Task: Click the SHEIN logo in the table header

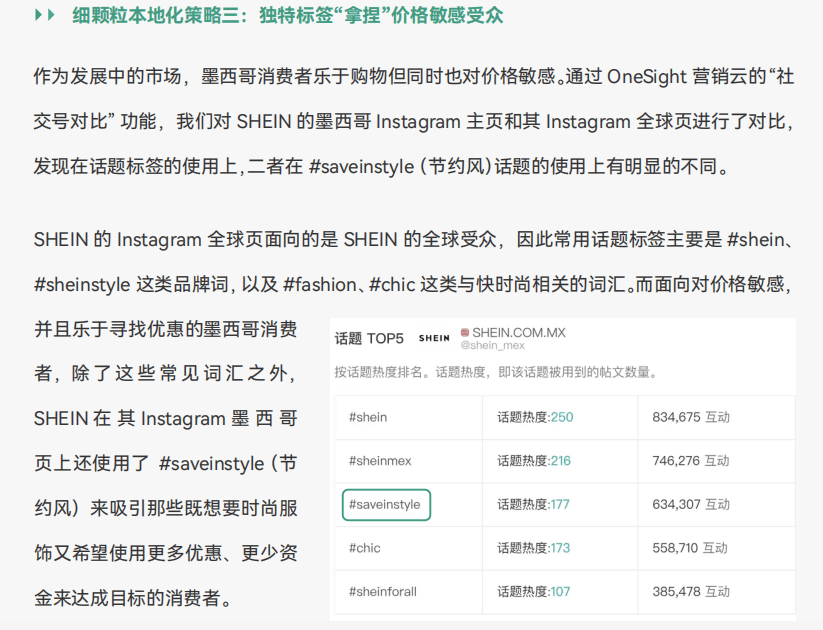Action: tap(434, 338)
